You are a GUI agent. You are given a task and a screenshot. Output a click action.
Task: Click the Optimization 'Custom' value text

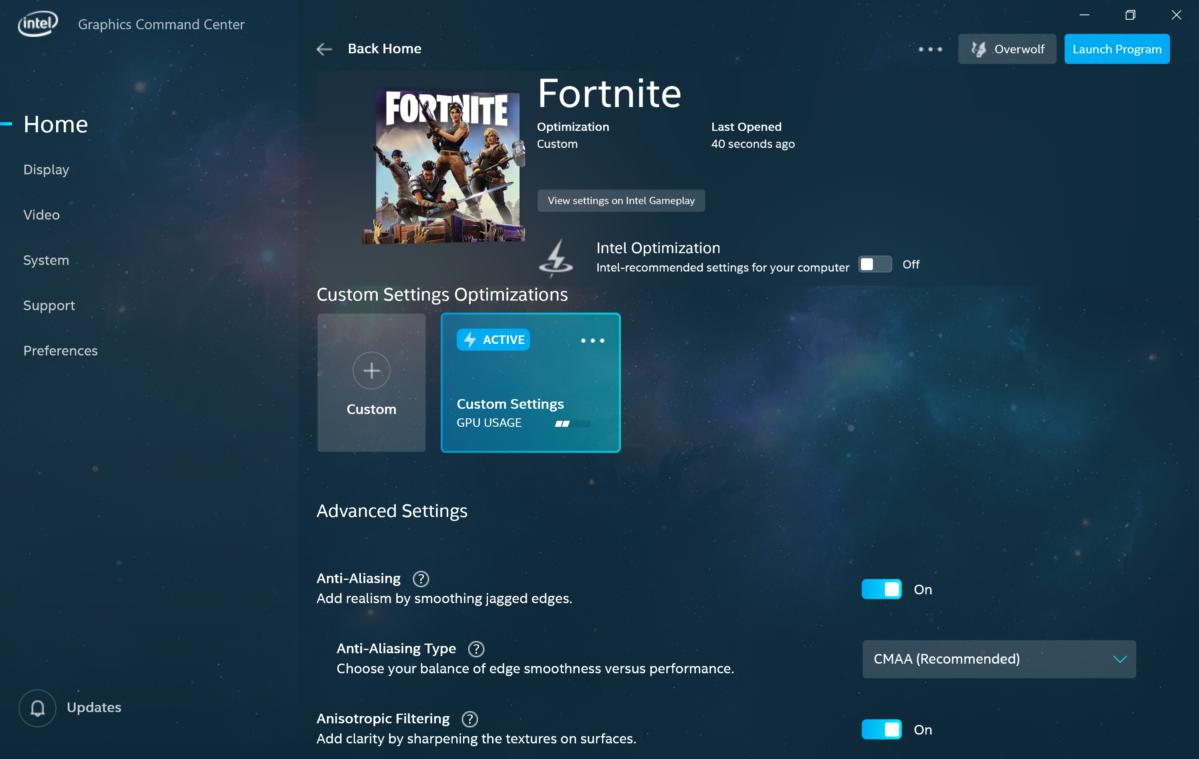point(557,144)
